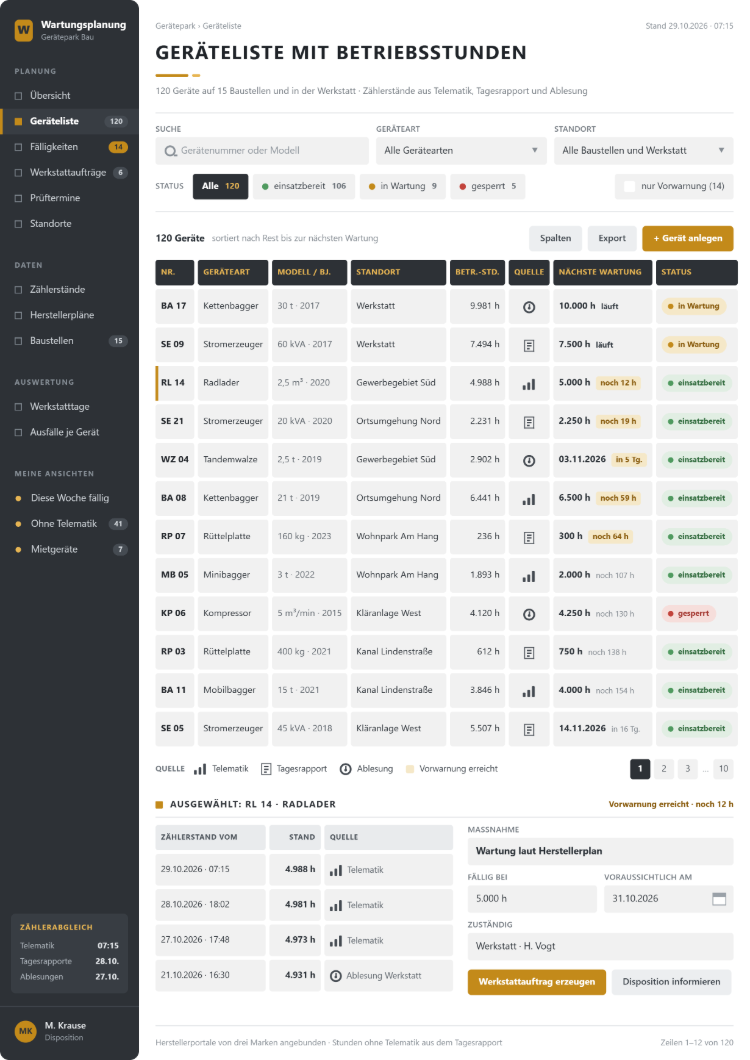750x1060 pixels.
Task: Click the gesperrt badge in KP 06 row
Action: pos(688,614)
